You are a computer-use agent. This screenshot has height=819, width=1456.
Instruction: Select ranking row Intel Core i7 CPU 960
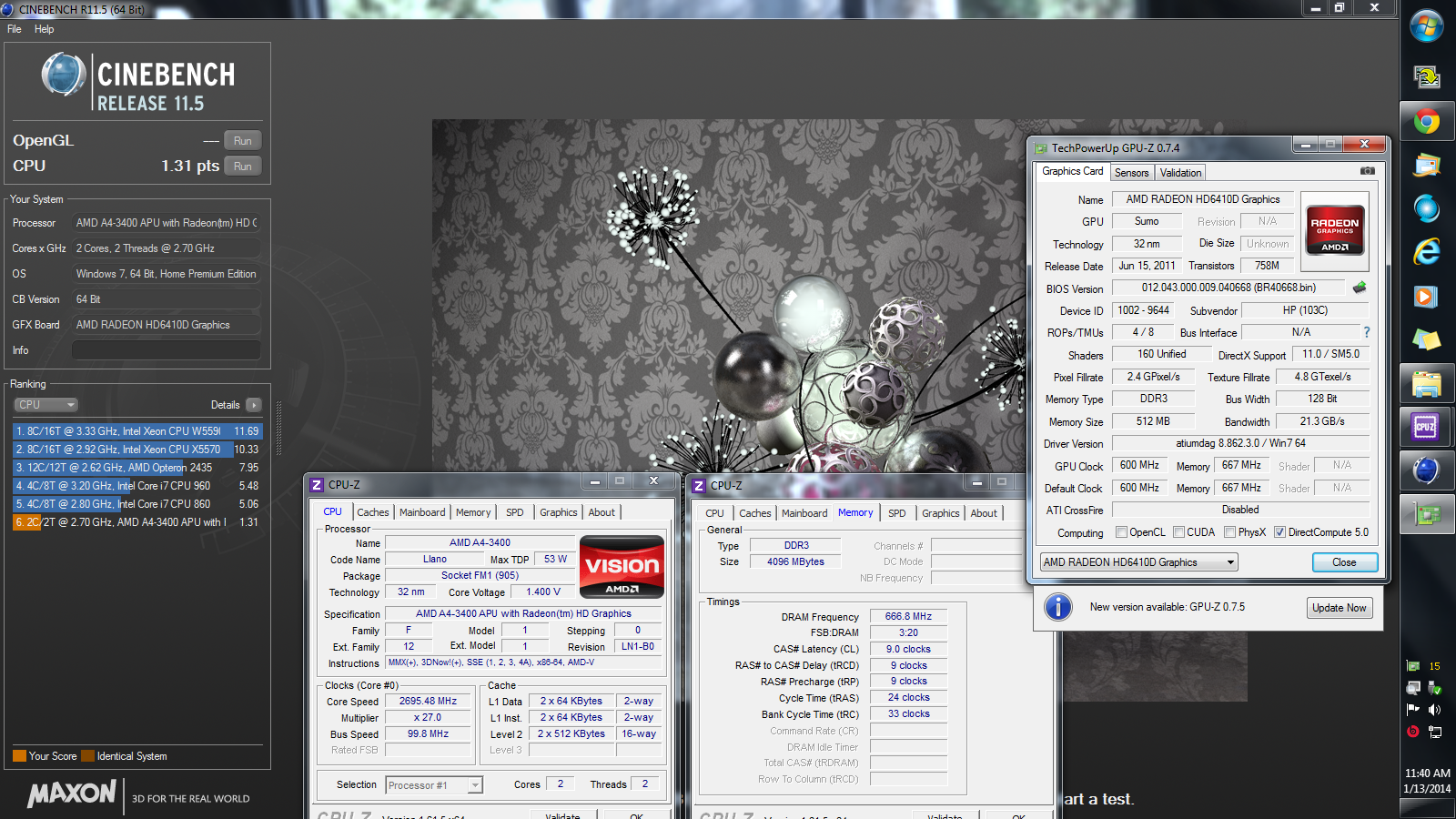click(137, 486)
